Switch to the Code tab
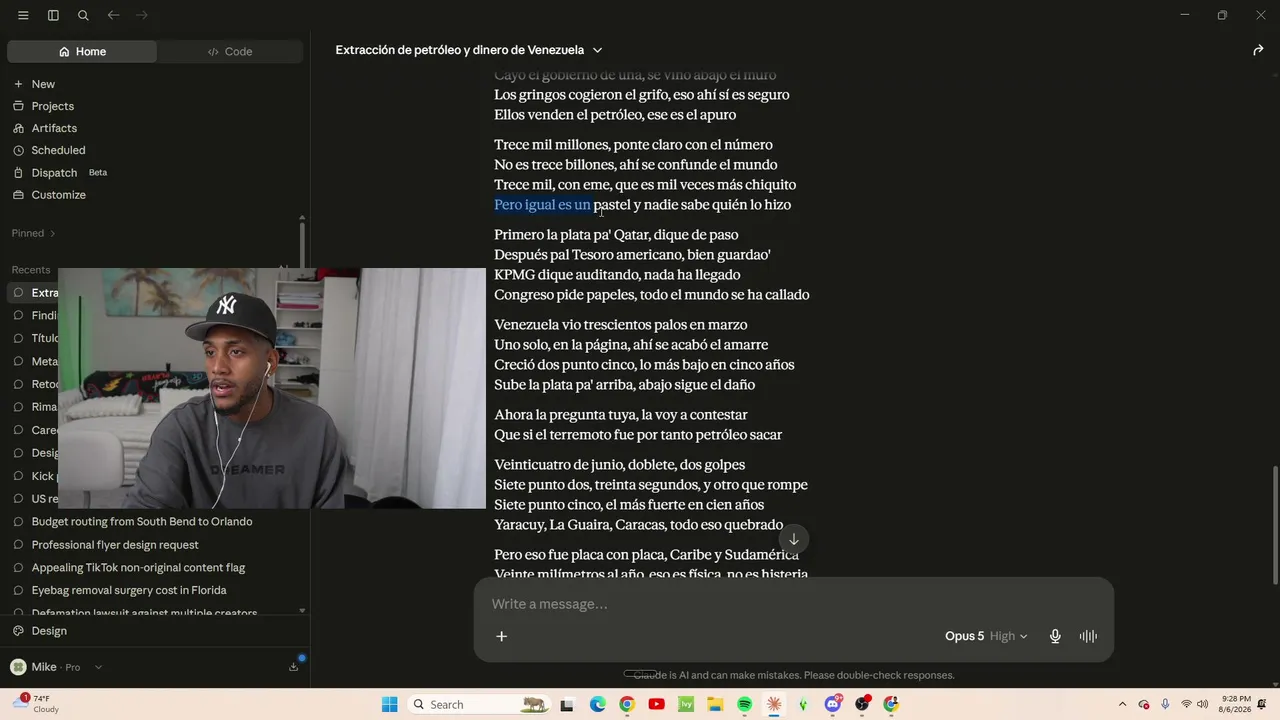Viewport: 1280px width, 720px height. click(x=230, y=51)
